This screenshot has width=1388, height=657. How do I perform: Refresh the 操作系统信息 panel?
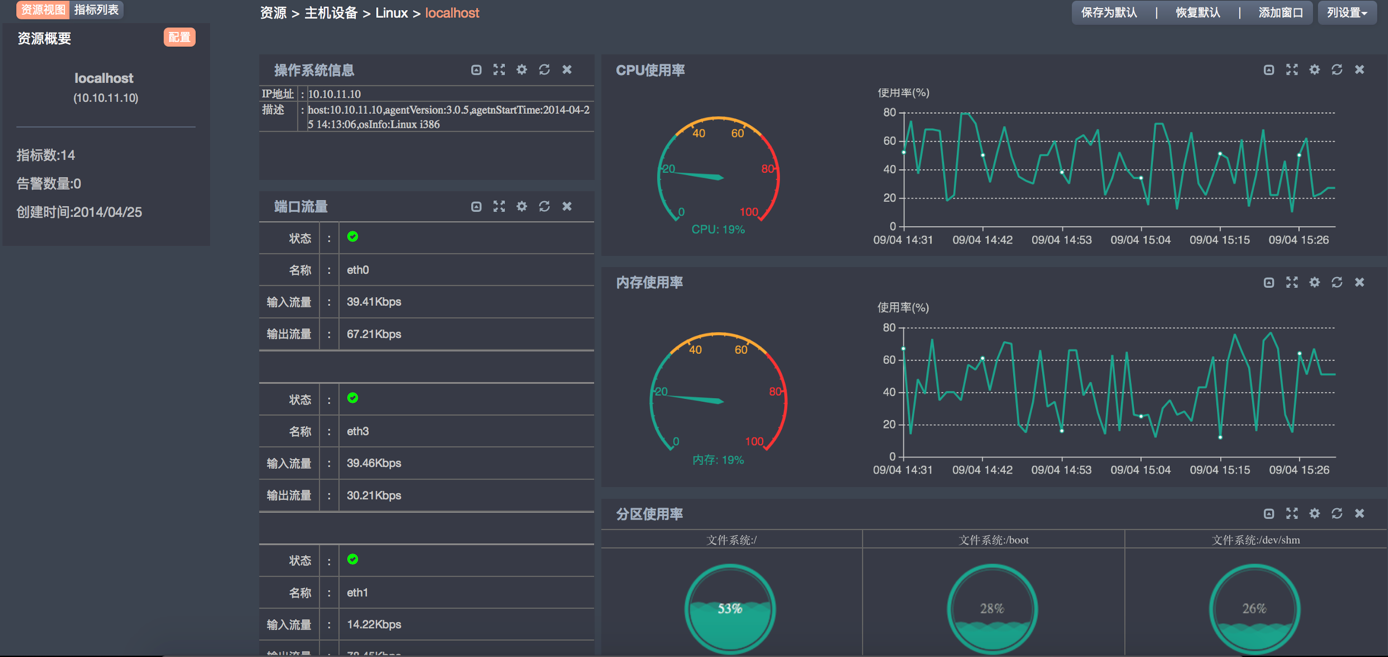pos(544,70)
